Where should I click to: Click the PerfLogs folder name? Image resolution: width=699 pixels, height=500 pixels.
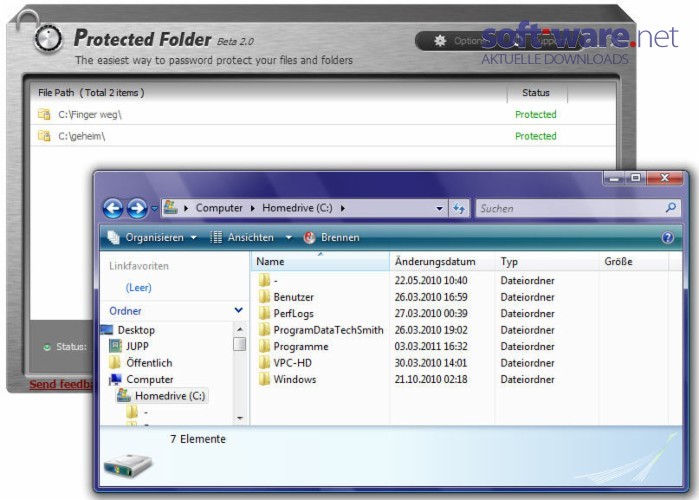click(x=293, y=314)
